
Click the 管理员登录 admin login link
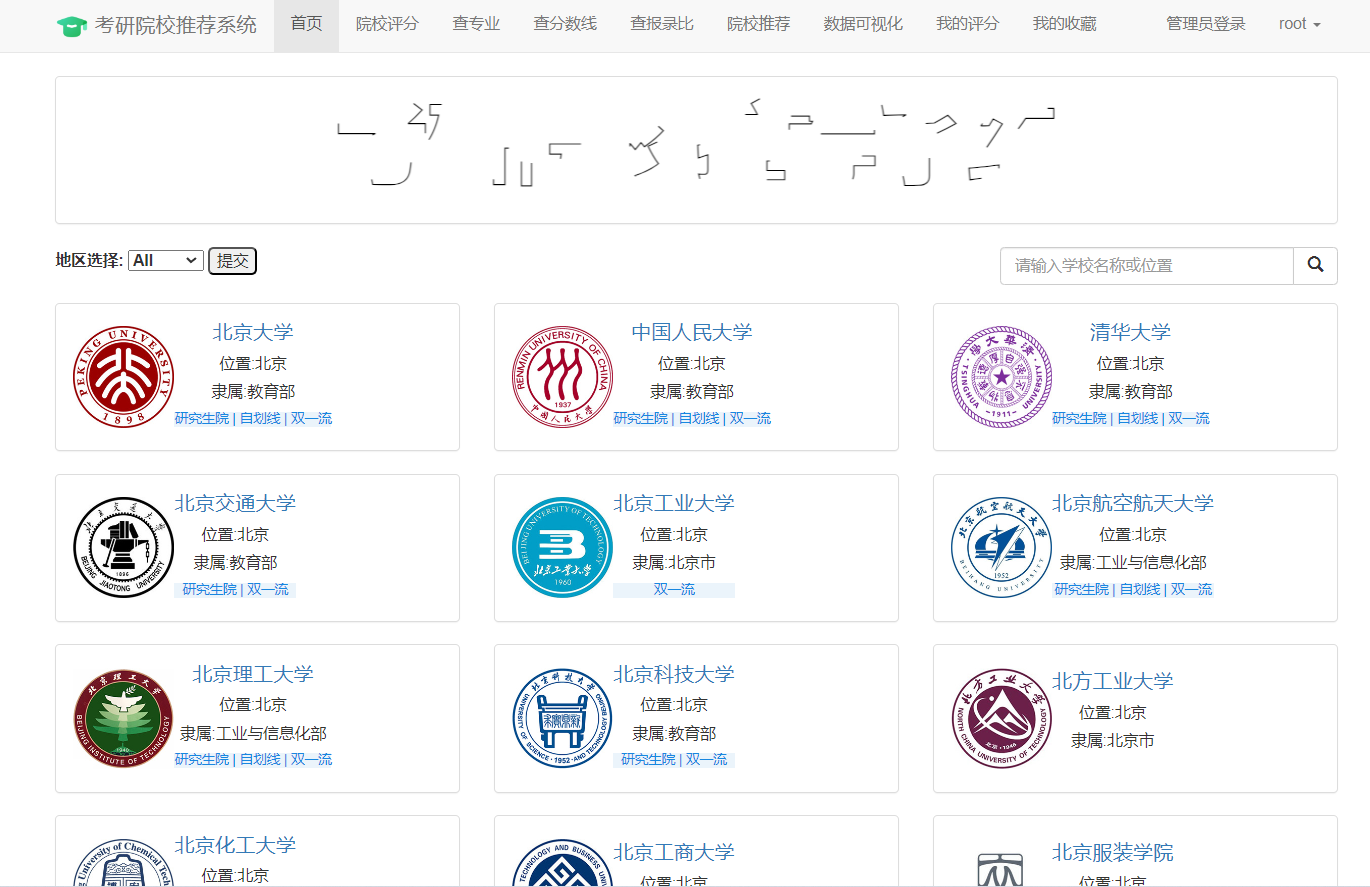click(1206, 24)
